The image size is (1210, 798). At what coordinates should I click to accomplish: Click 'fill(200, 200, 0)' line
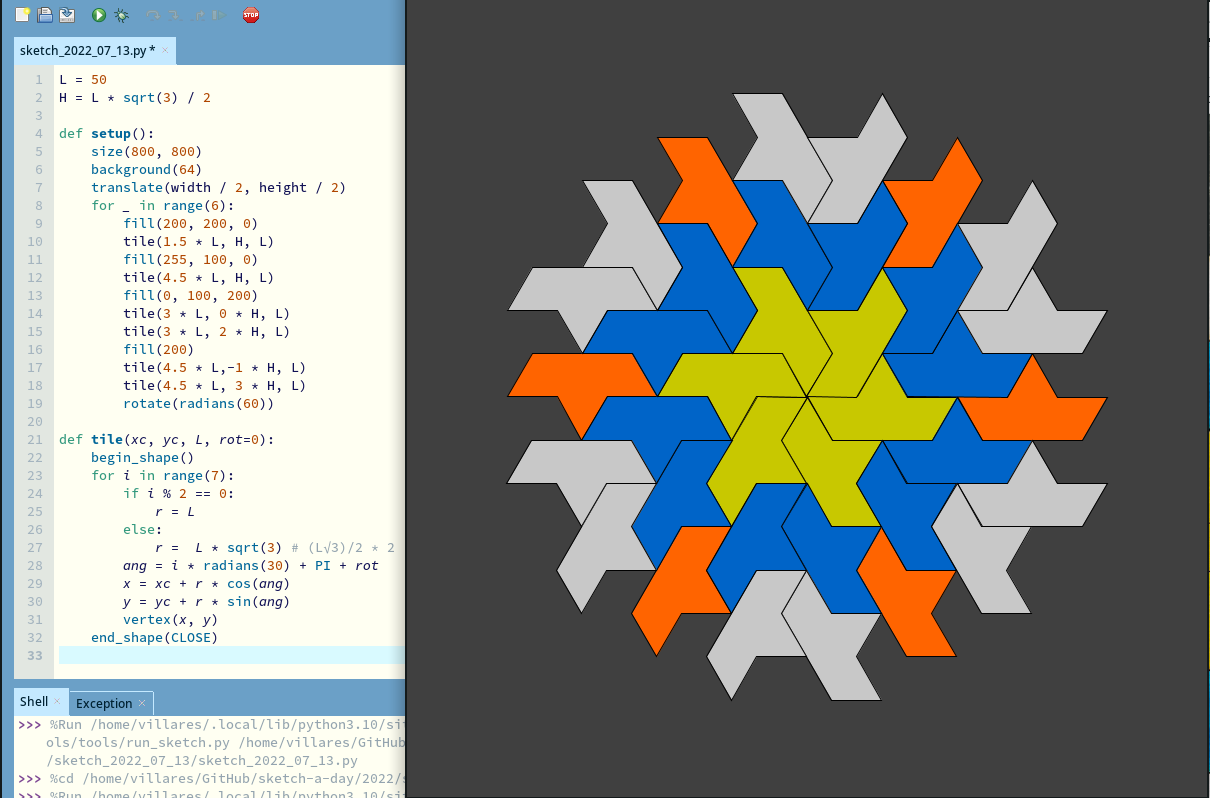click(191, 223)
